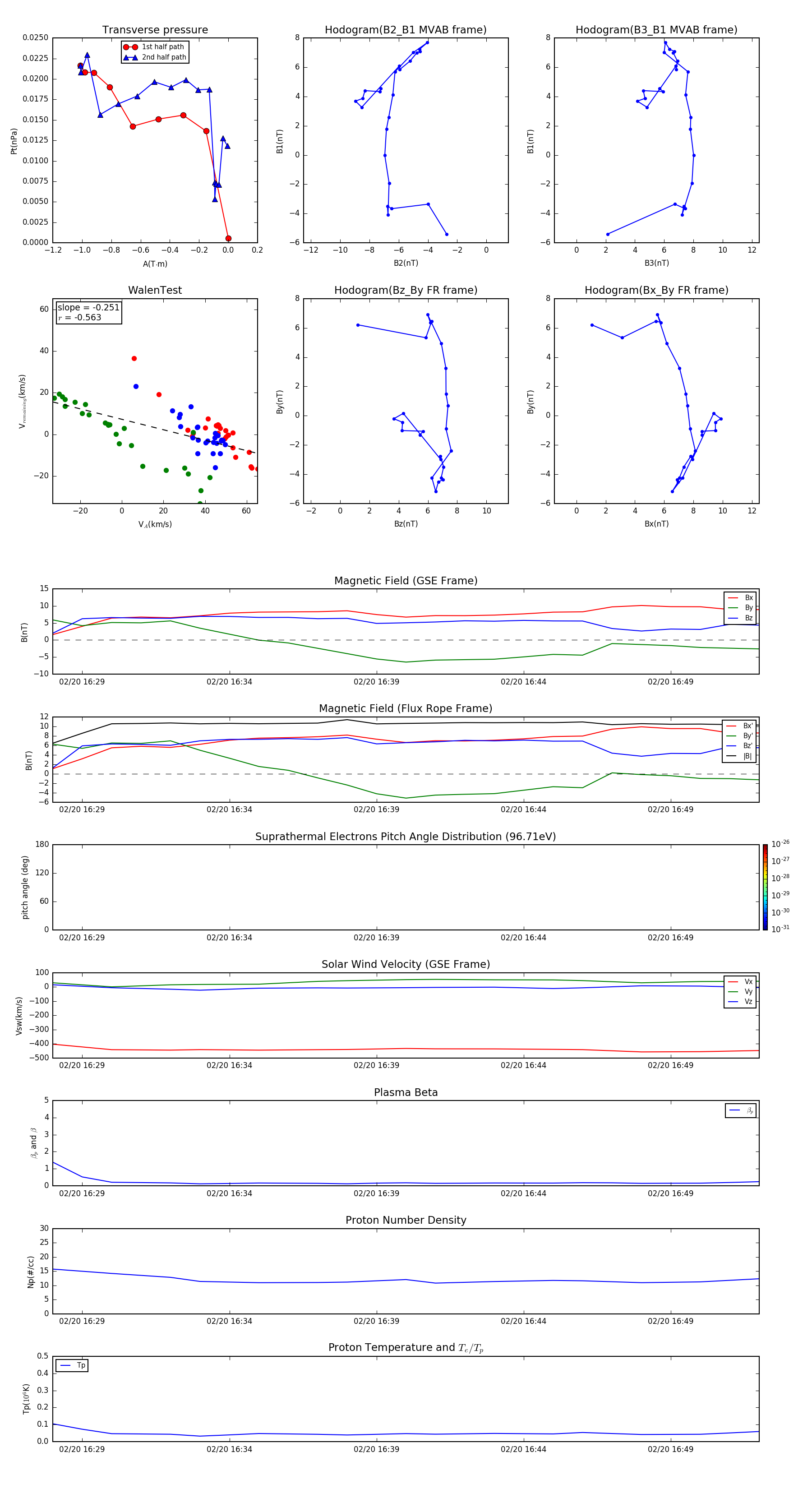The width and height of the screenshot is (812, 1489).
Task: Select the Vy legend entry in velocity plot
Action: pyautogui.click(x=740, y=992)
